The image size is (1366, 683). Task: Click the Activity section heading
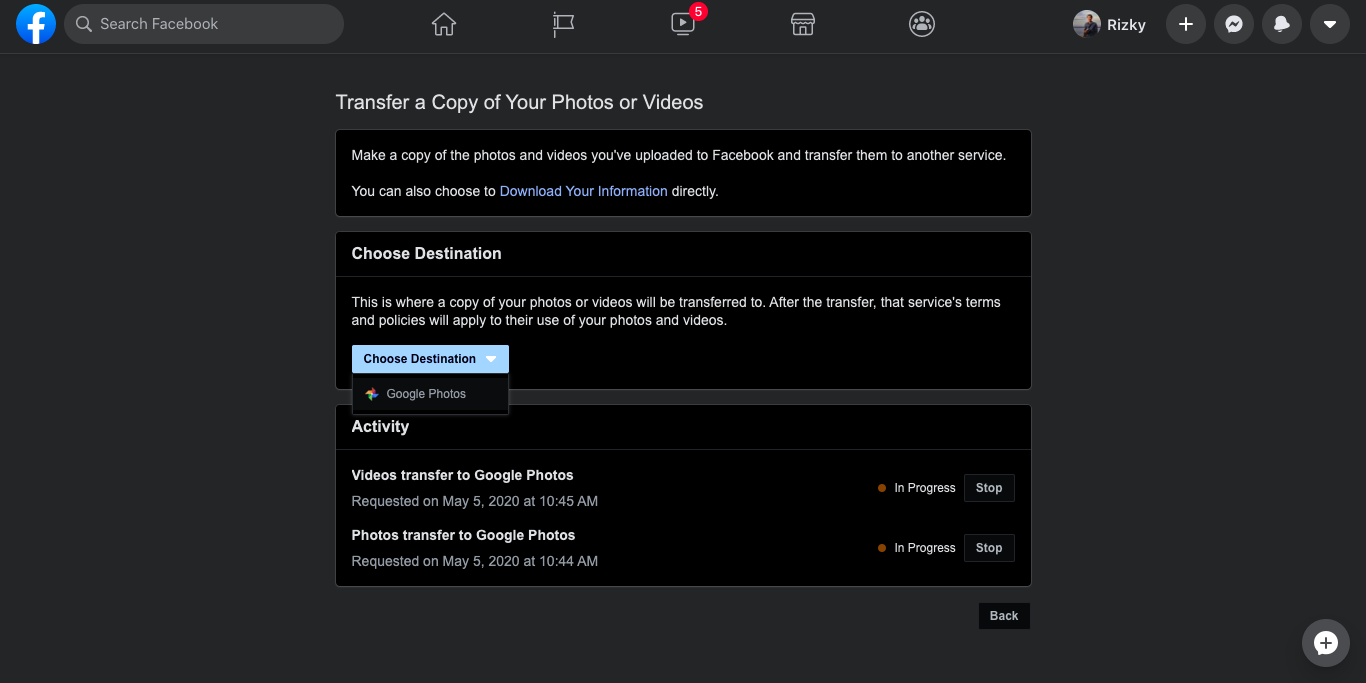pos(380,426)
